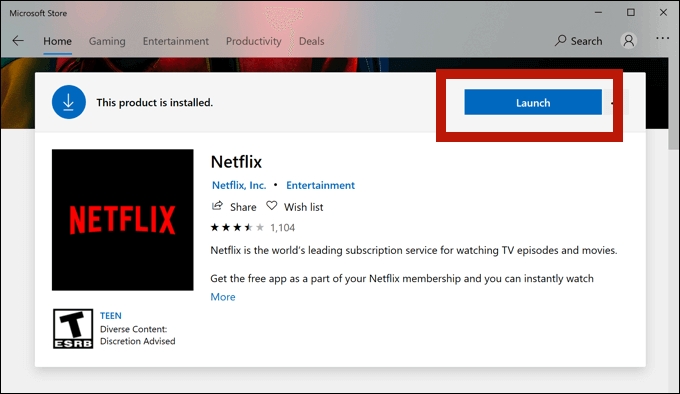Select the Netflix title heading

(236, 162)
